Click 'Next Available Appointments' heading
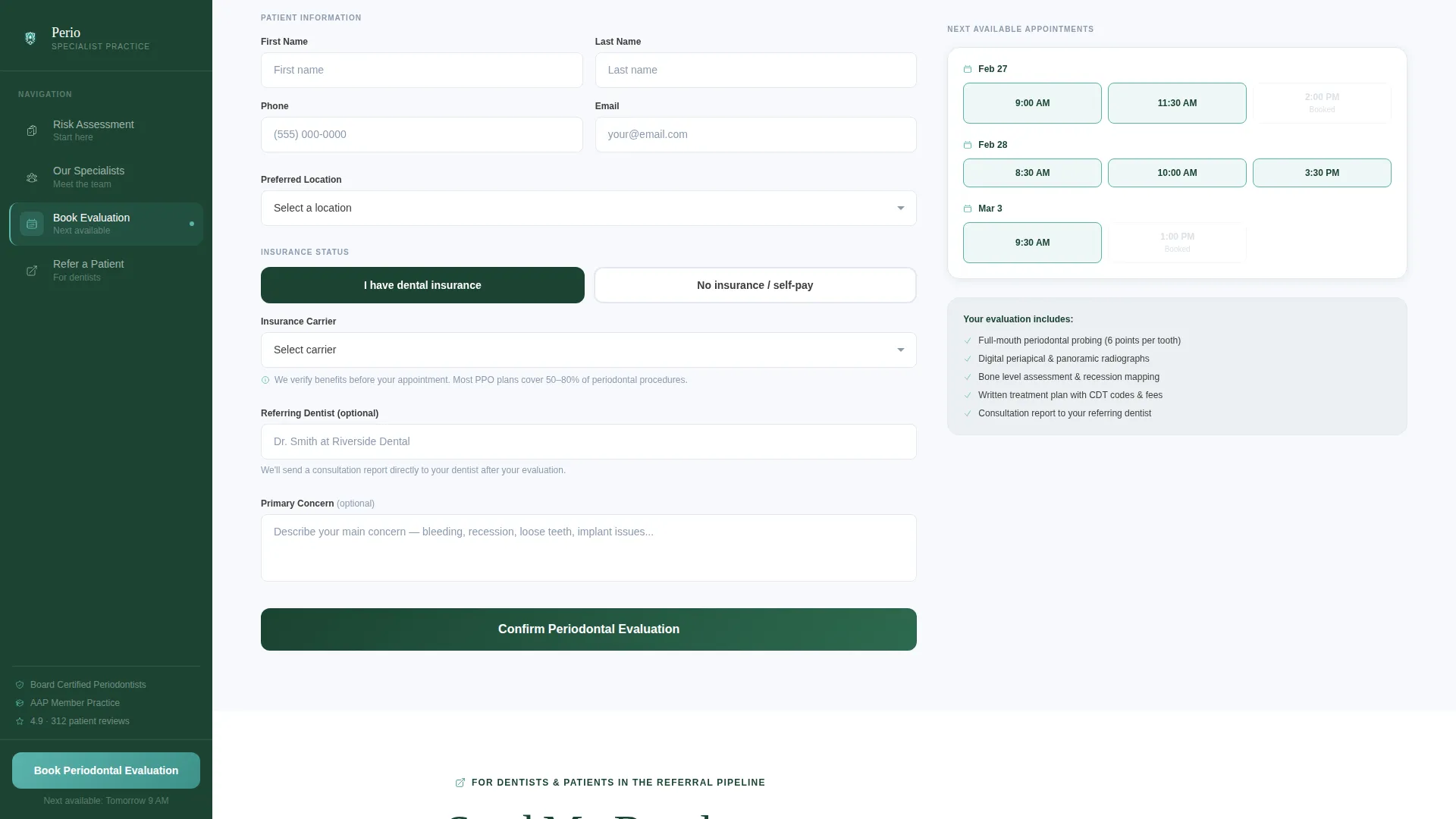The height and width of the screenshot is (819, 1456). [x=1020, y=29]
